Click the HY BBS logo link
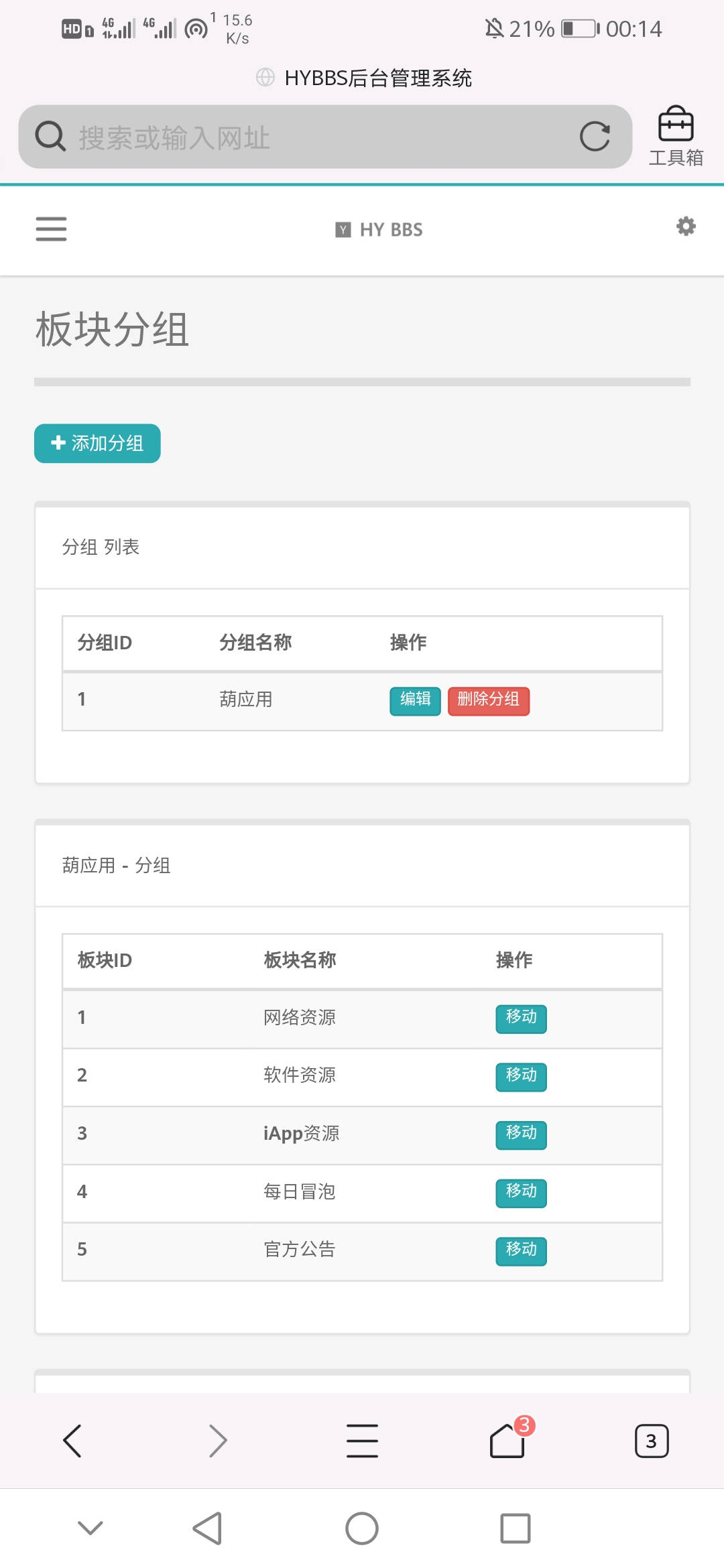724x1568 pixels. [x=379, y=230]
